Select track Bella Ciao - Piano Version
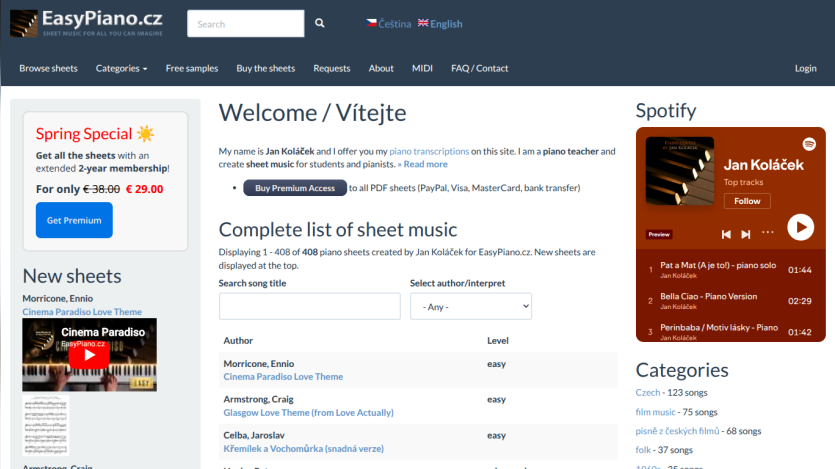This screenshot has height=469, width=835. pos(731,301)
